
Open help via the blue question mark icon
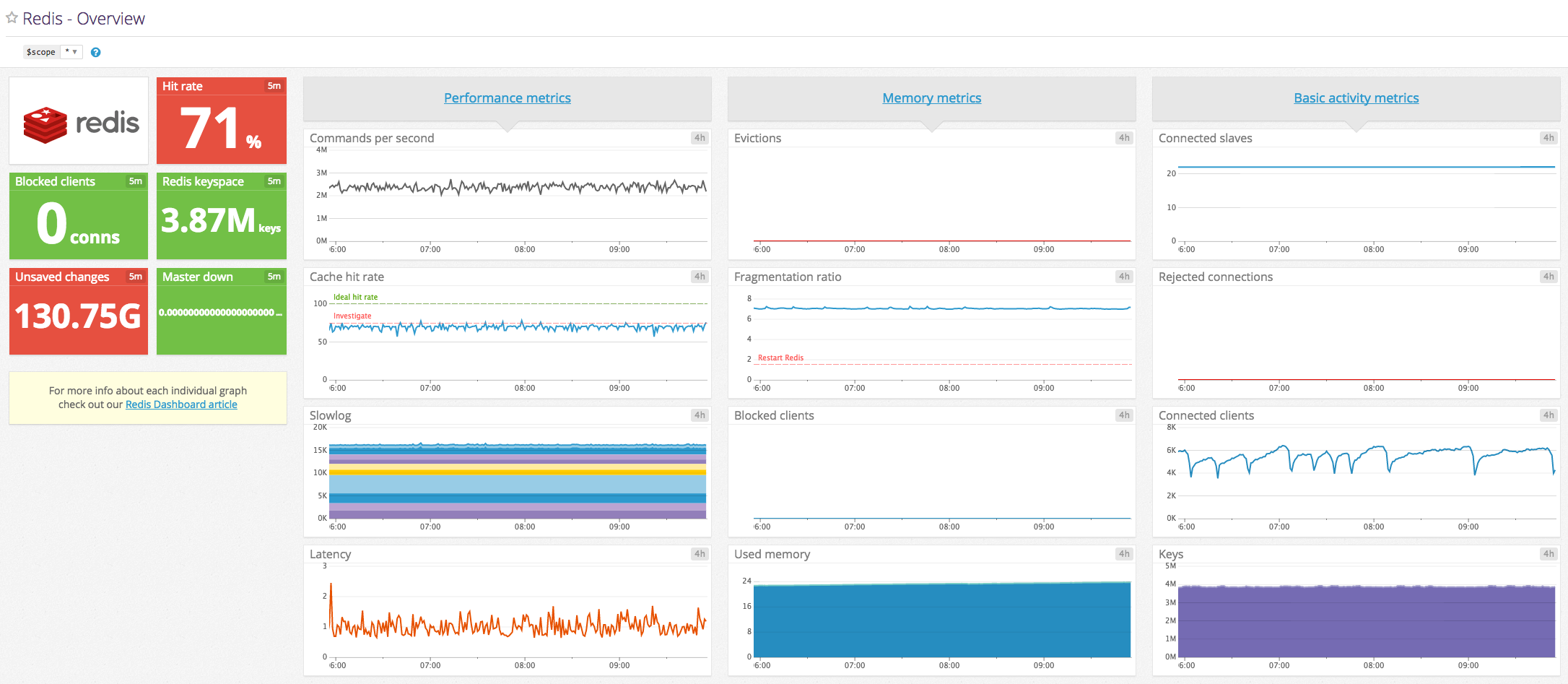pyautogui.click(x=95, y=51)
